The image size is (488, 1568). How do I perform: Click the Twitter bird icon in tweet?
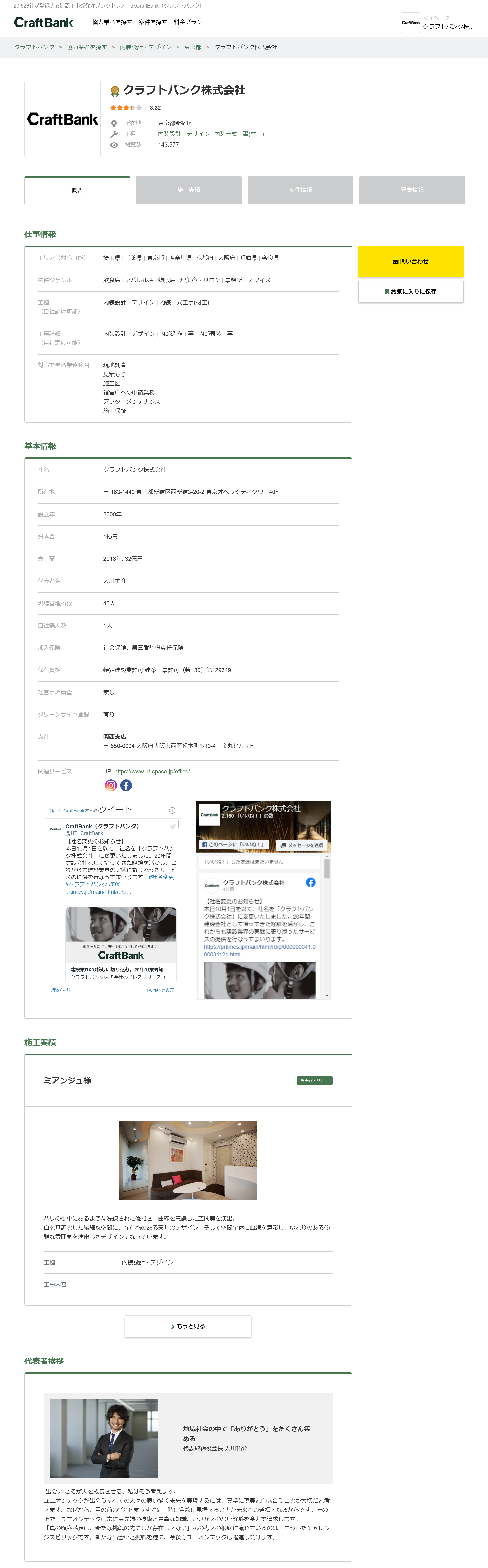[173, 826]
